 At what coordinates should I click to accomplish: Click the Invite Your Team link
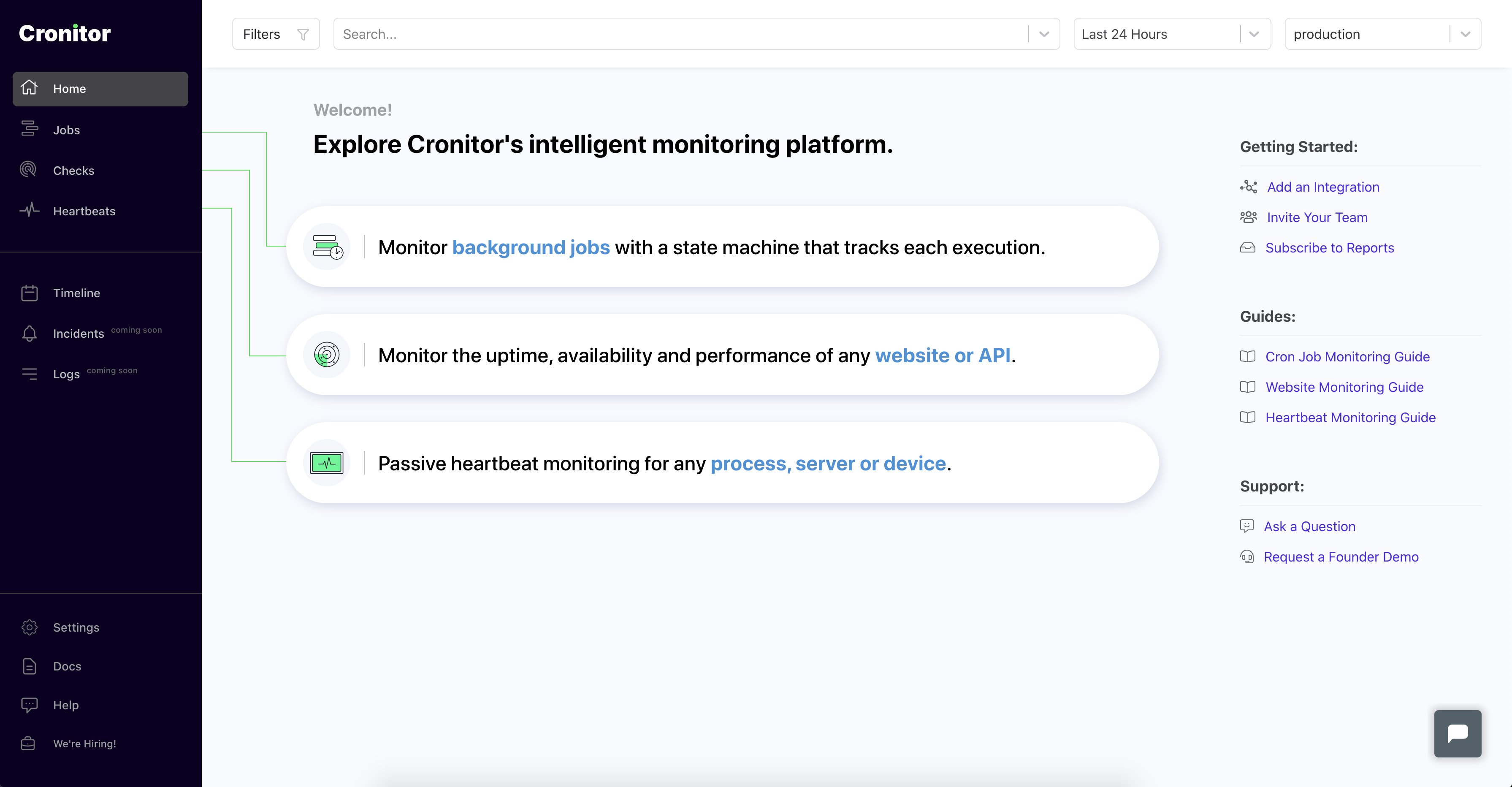(x=1318, y=217)
